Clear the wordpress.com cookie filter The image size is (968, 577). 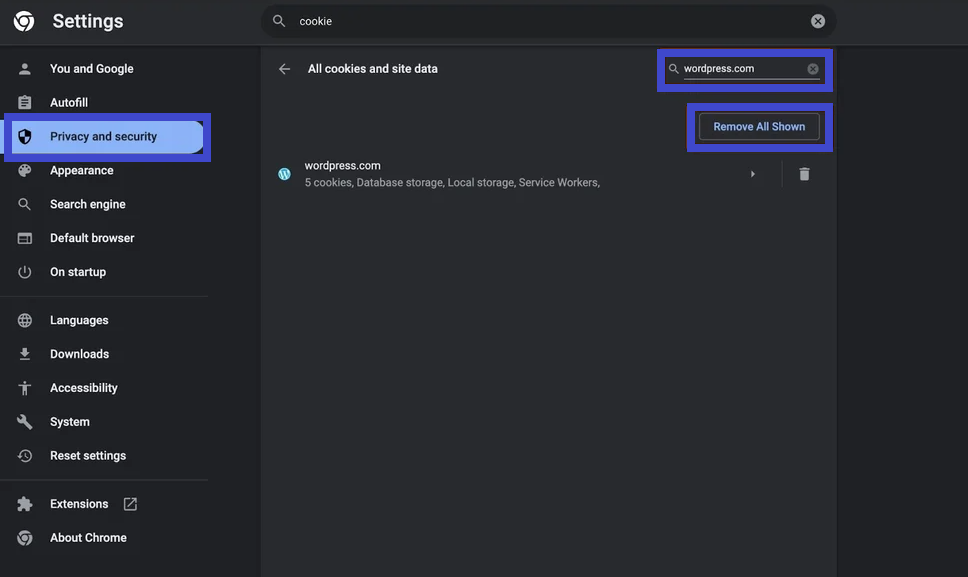[x=813, y=69]
